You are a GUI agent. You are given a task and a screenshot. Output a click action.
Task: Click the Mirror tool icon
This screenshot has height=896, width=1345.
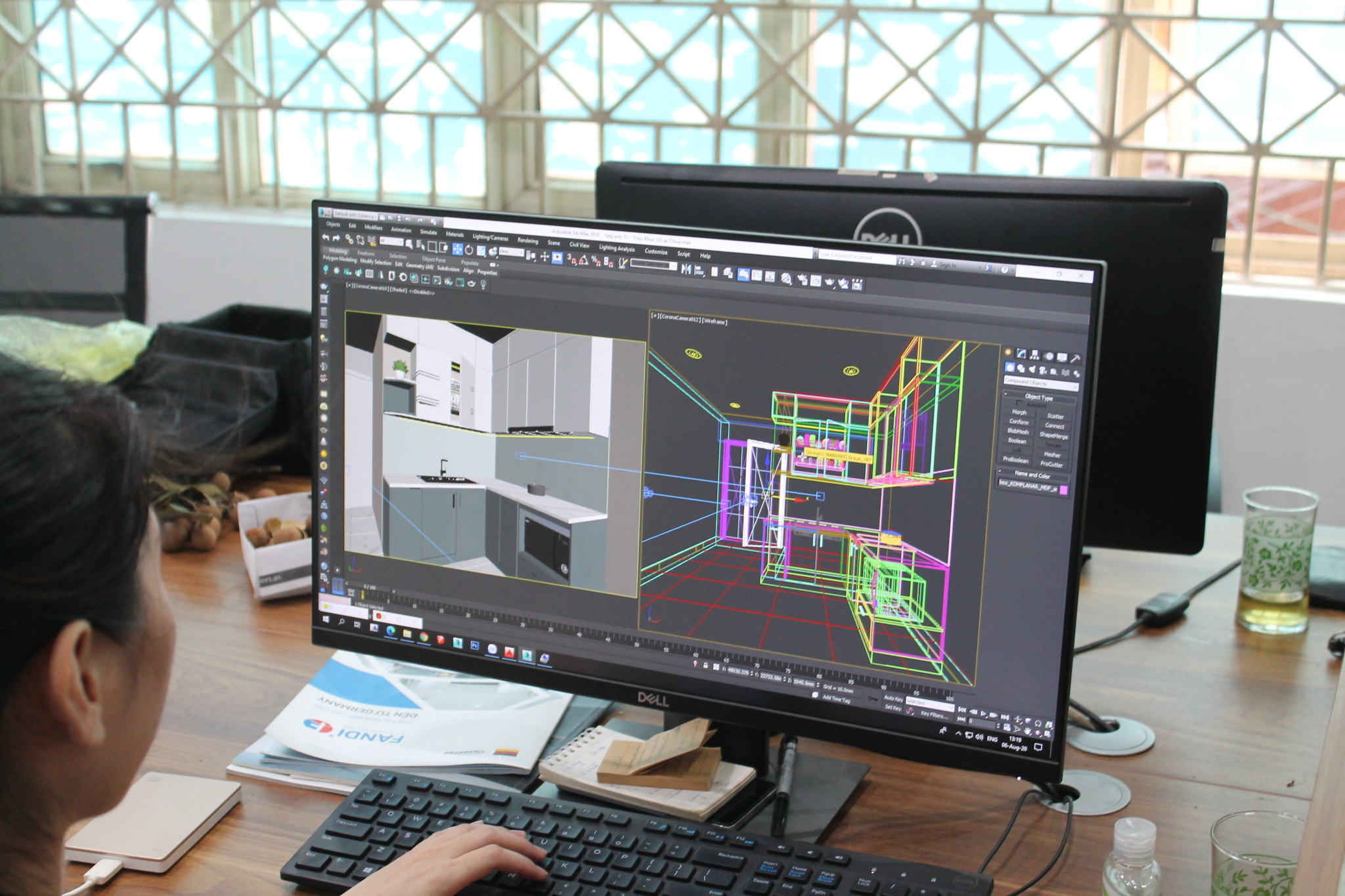(686, 269)
